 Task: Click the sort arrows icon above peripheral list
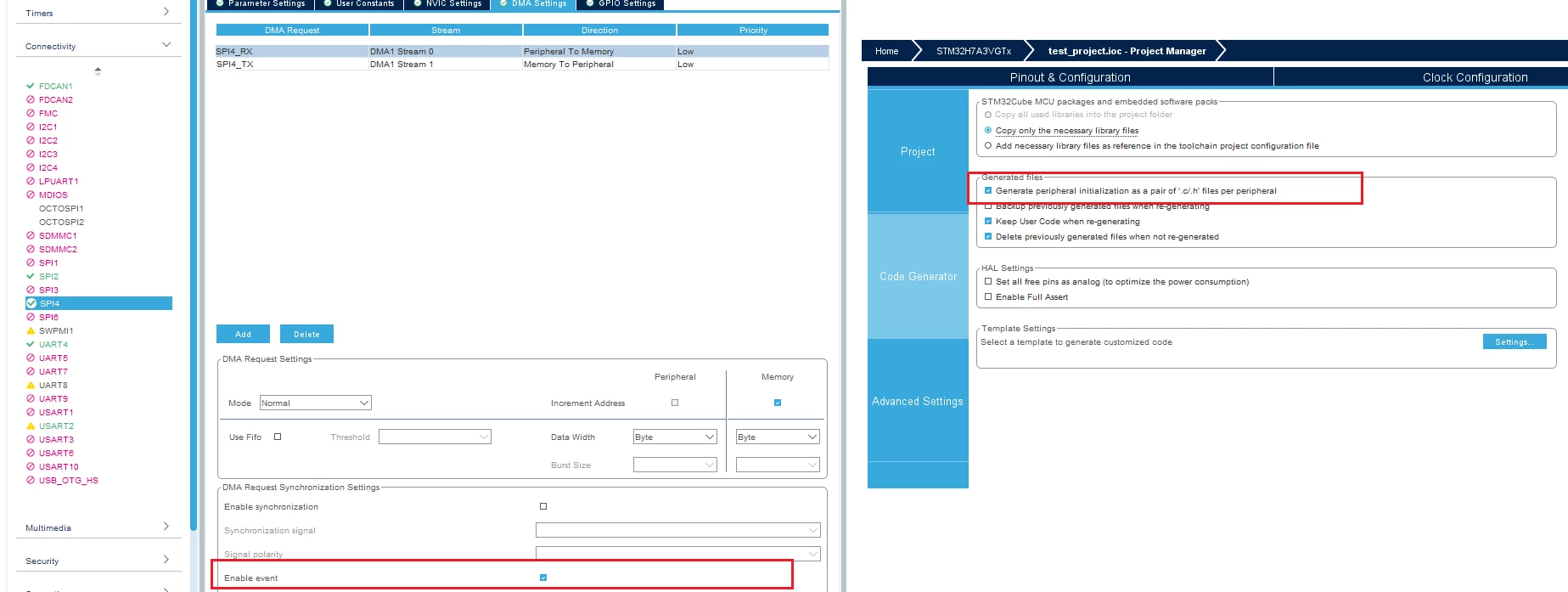point(98,71)
